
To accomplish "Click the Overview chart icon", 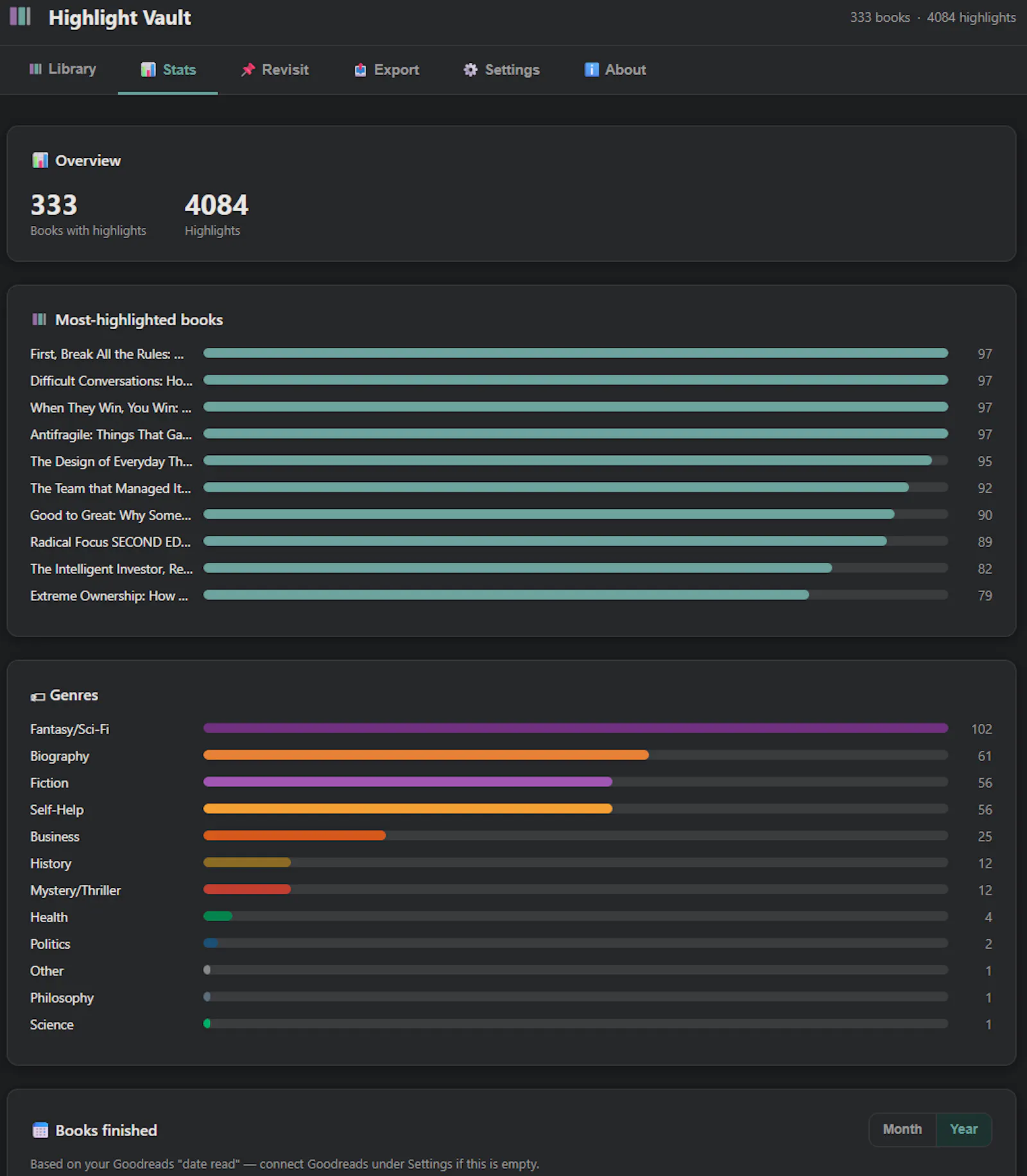I will 40,160.
